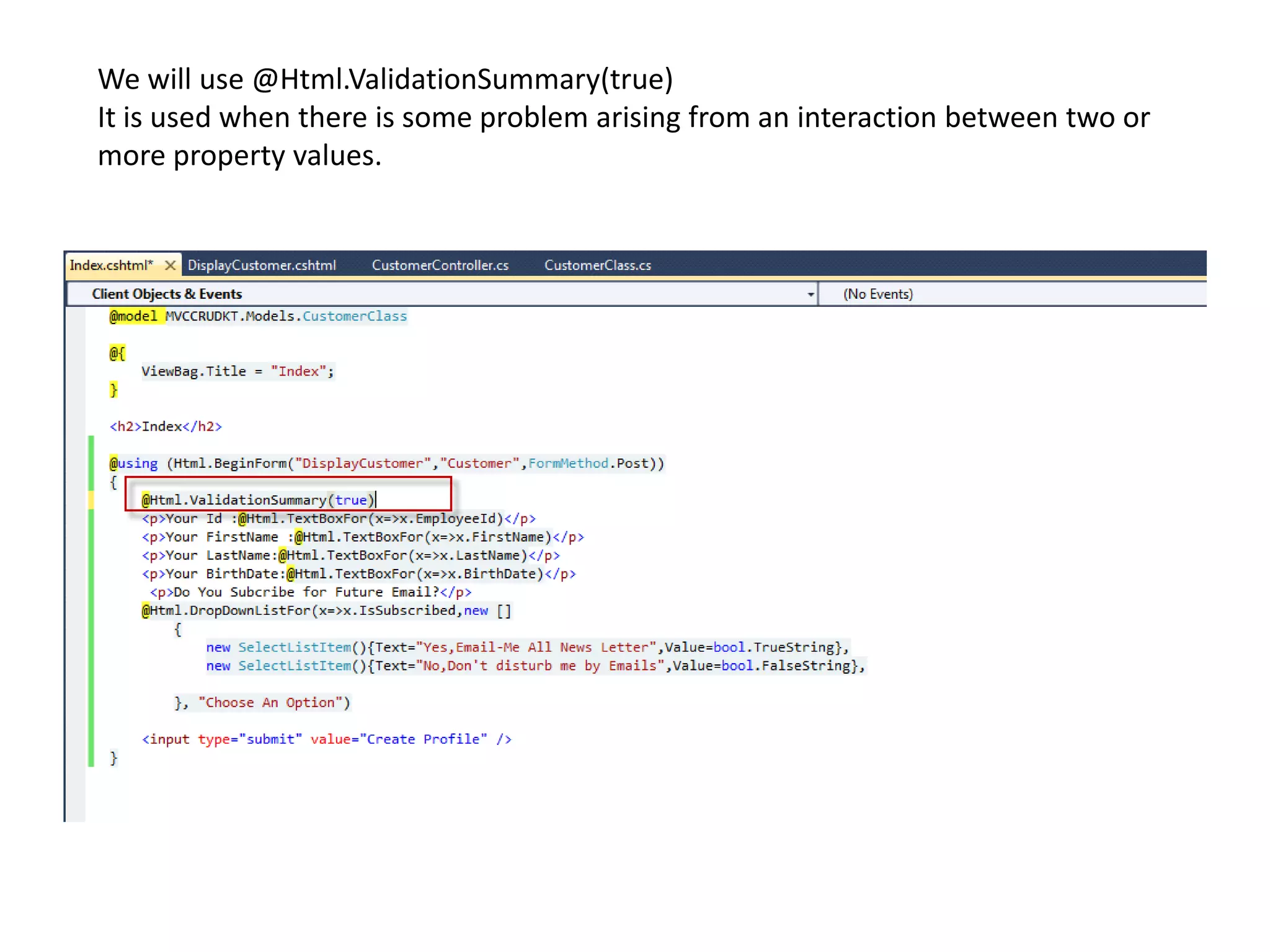The width and height of the screenshot is (1270, 952).
Task: Place cursor on ViewBag.Title line
Action: click(238, 371)
